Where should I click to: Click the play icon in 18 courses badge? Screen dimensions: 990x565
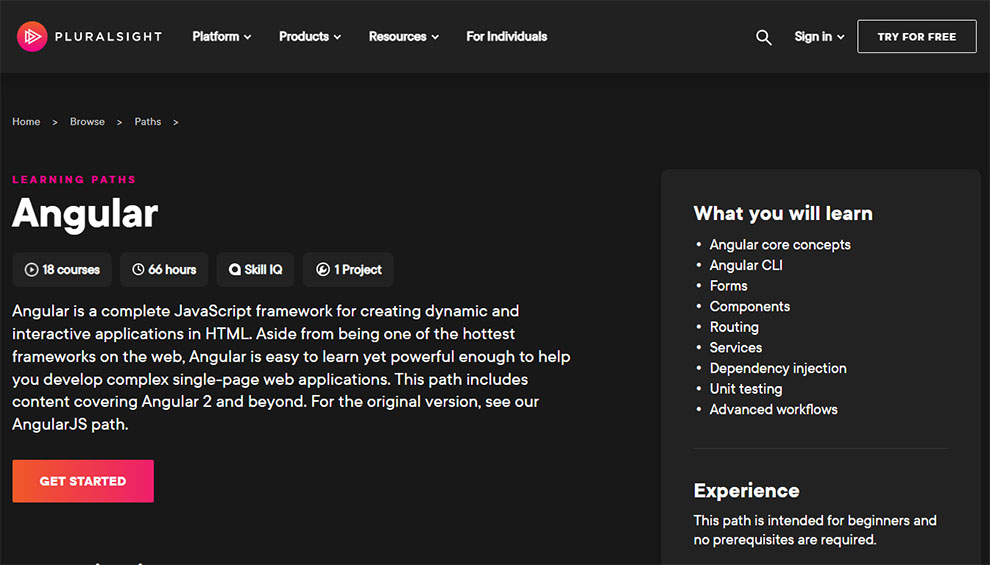pos(31,270)
